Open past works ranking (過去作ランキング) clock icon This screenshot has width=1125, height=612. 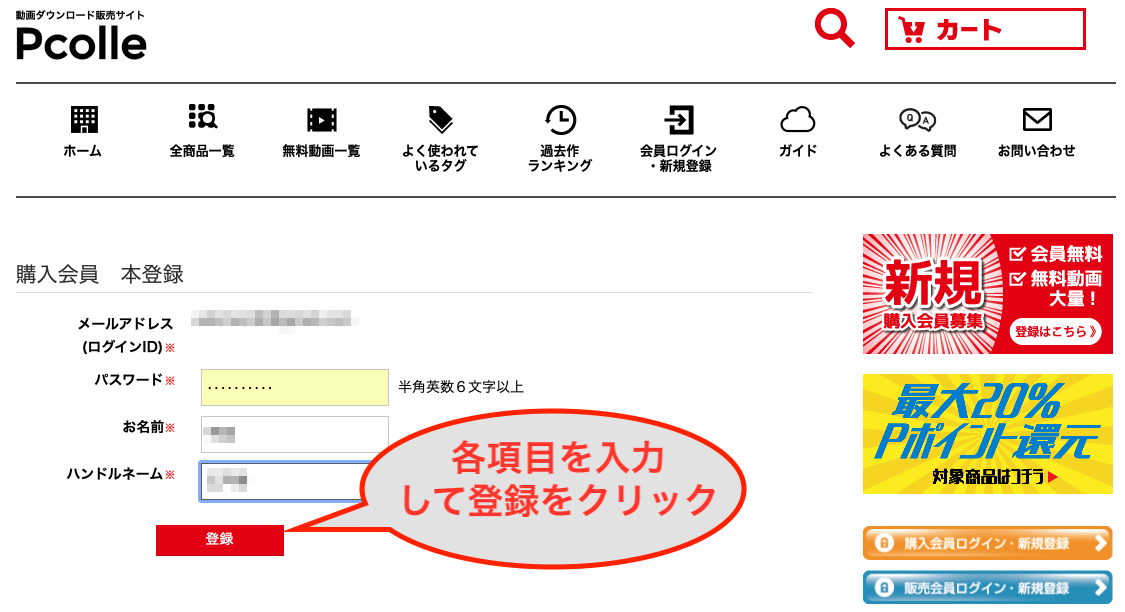(x=560, y=121)
